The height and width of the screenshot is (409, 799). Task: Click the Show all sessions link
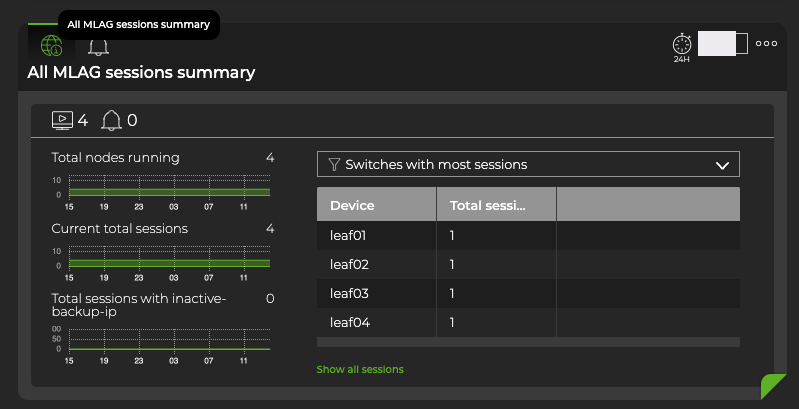click(x=360, y=369)
